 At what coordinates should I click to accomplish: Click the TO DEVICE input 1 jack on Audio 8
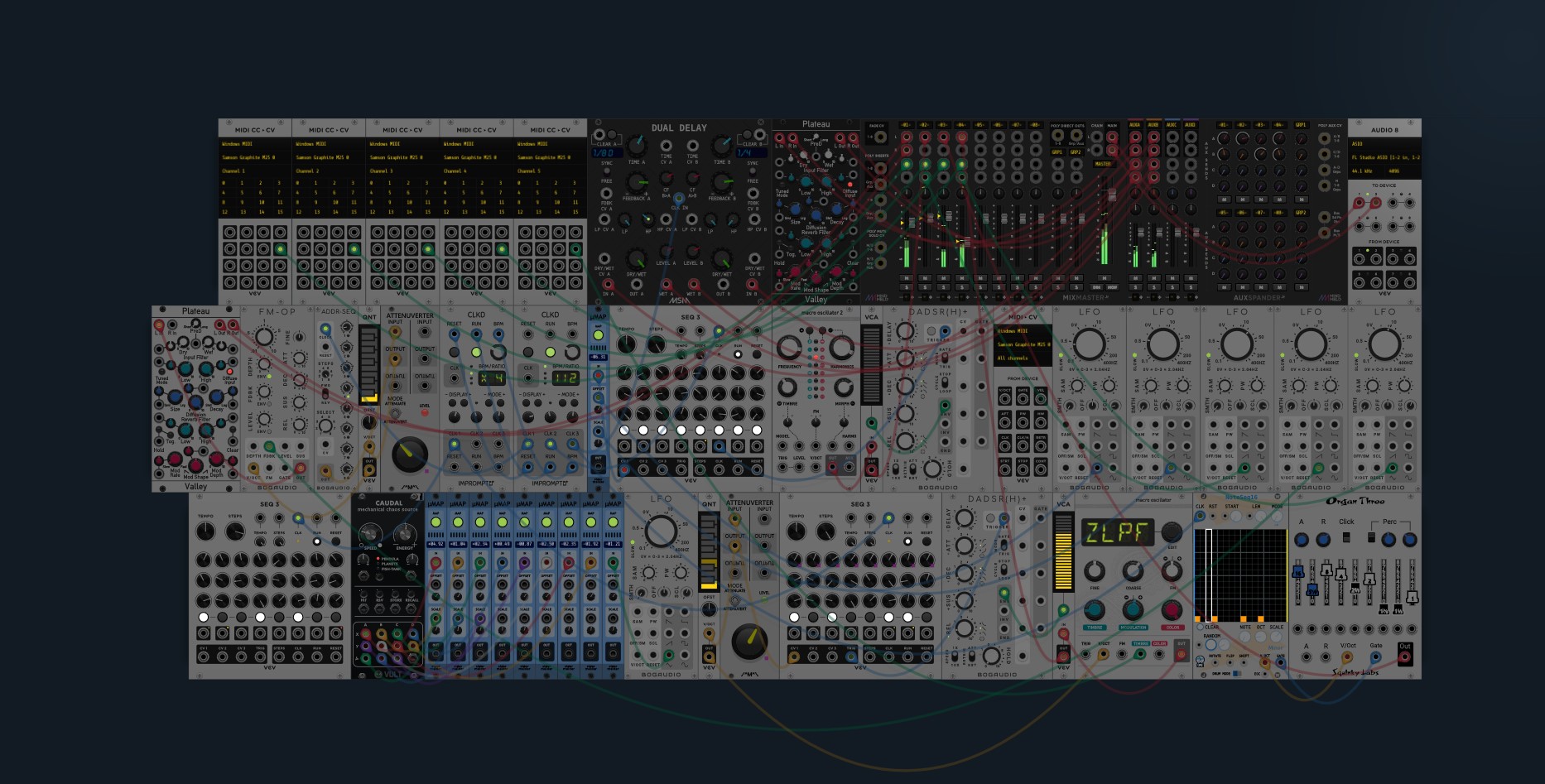tap(1360, 203)
